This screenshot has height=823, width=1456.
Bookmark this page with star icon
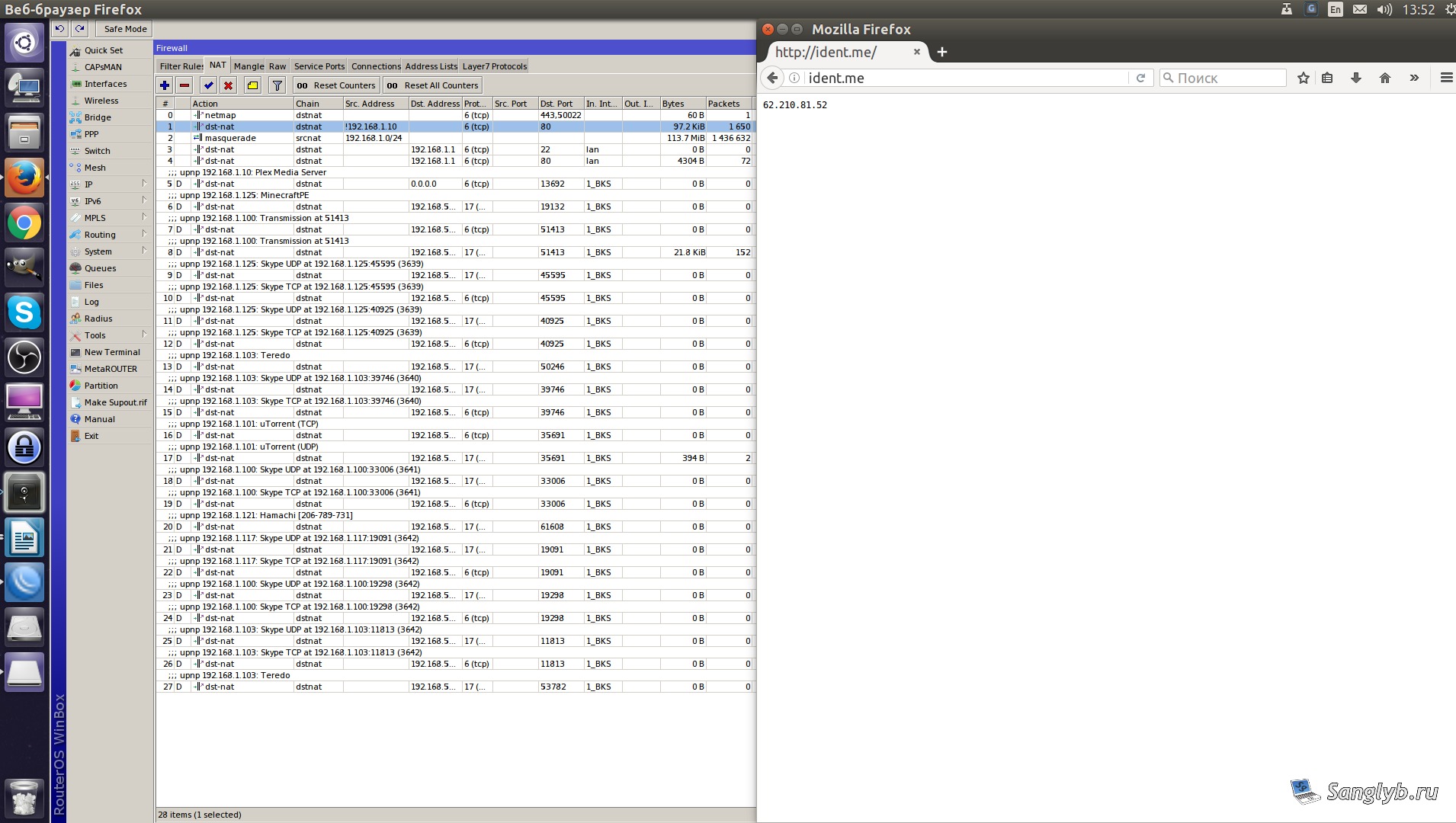[x=1304, y=78]
